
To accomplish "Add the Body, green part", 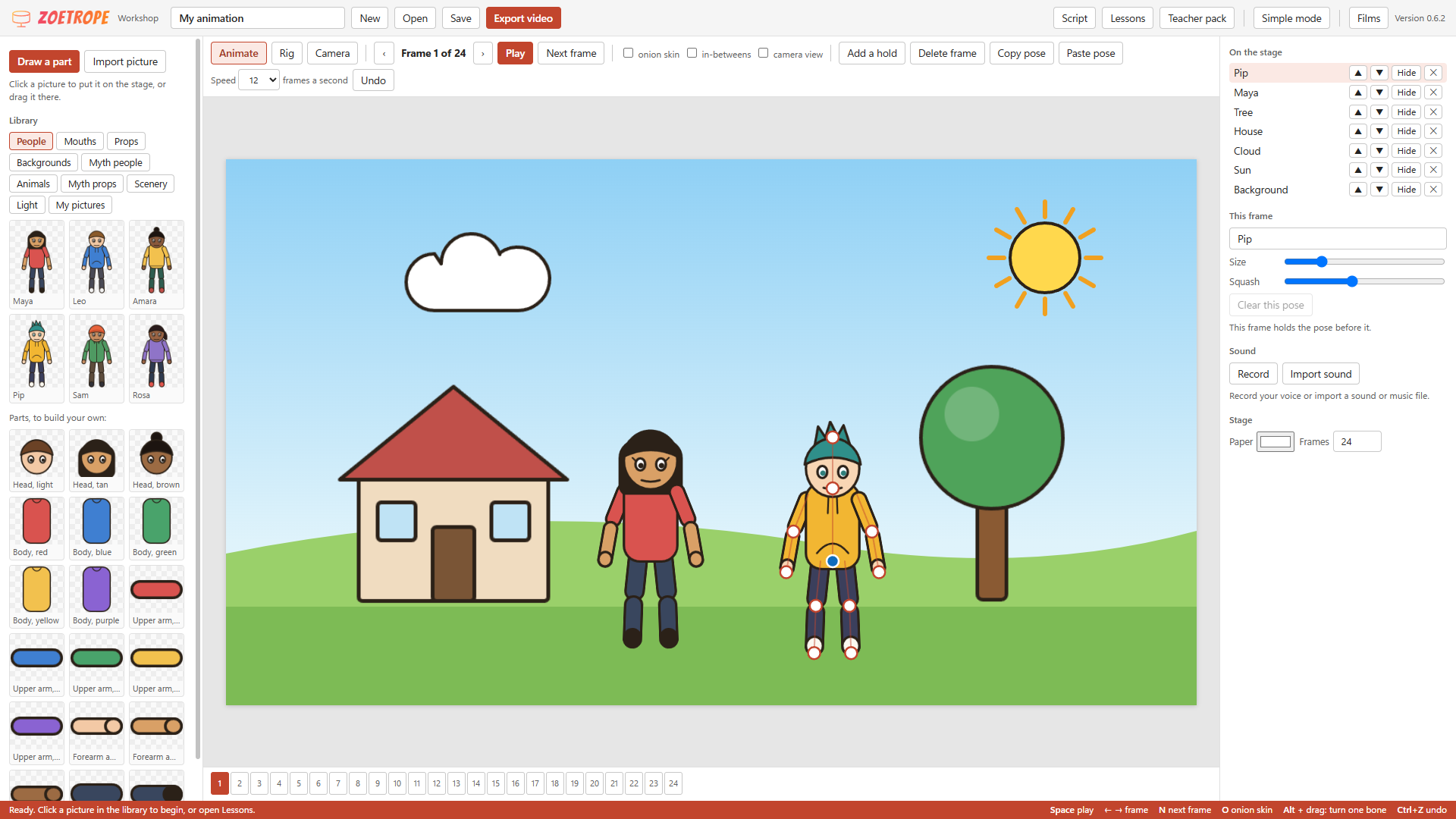I will pos(156,529).
